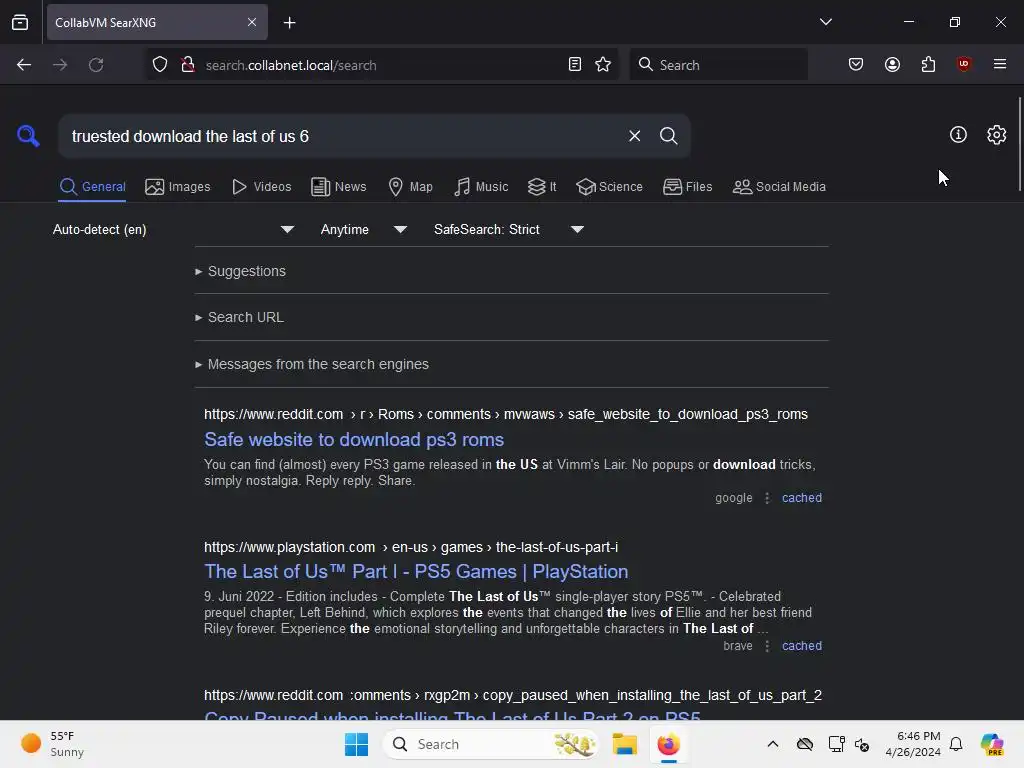The image size is (1024, 768).
Task: Open 'Safe website to download ps3 roms' result
Action: pos(354,440)
